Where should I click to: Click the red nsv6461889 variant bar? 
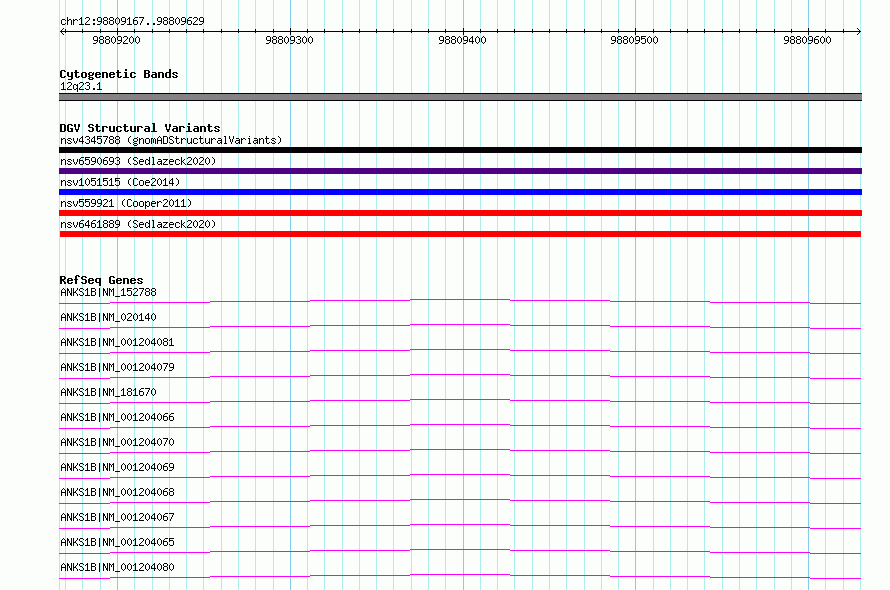coord(460,234)
